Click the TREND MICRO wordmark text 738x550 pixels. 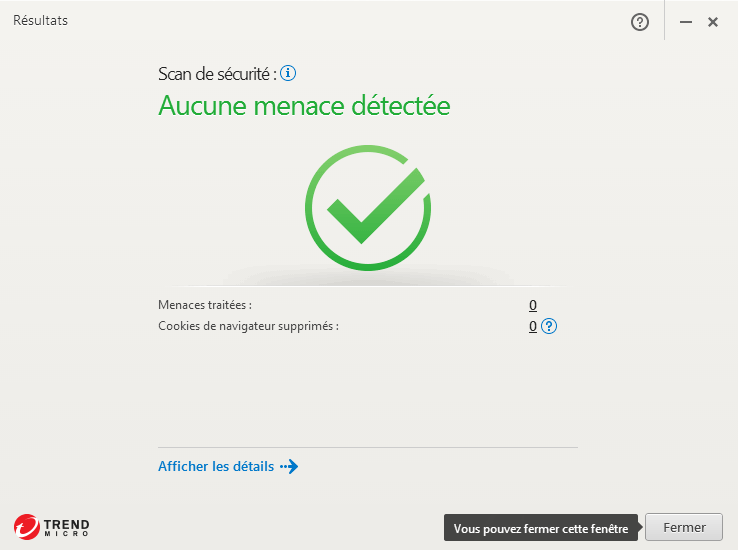pyautogui.click(x=66, y=527)
